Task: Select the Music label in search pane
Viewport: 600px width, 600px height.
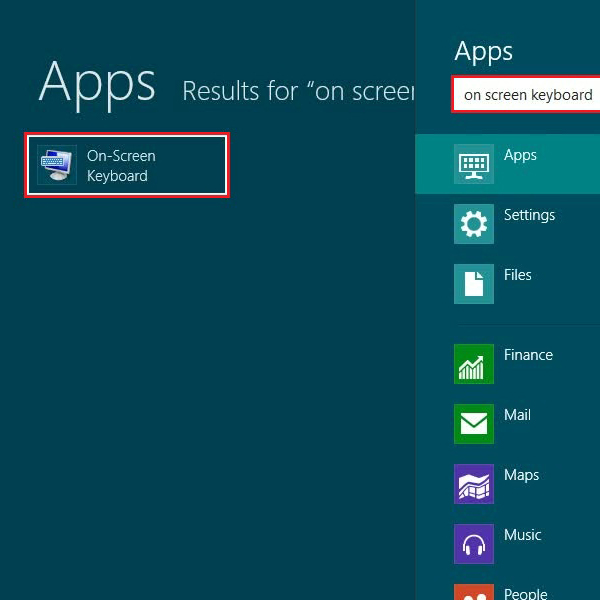Action: click(522, 535)
